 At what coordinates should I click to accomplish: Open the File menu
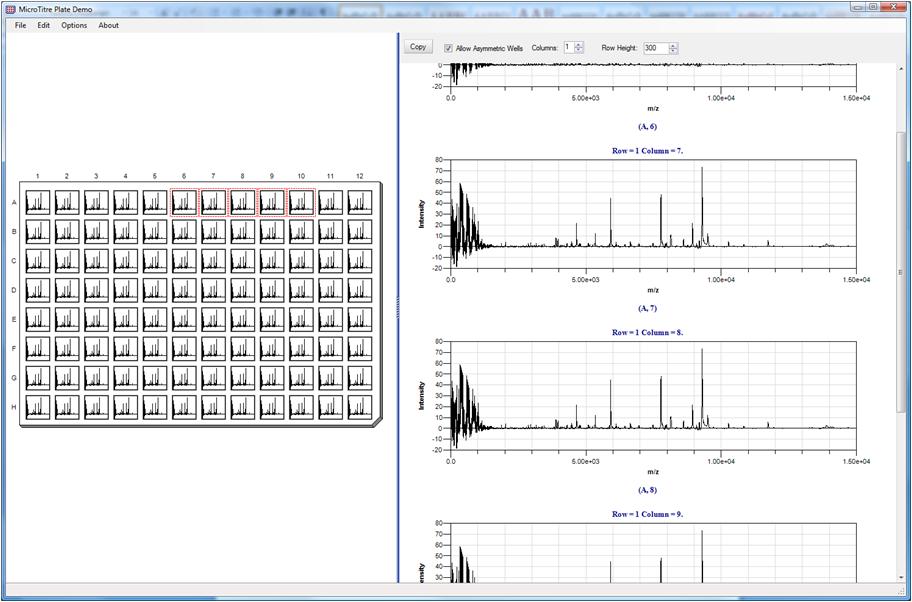(20, 25)
